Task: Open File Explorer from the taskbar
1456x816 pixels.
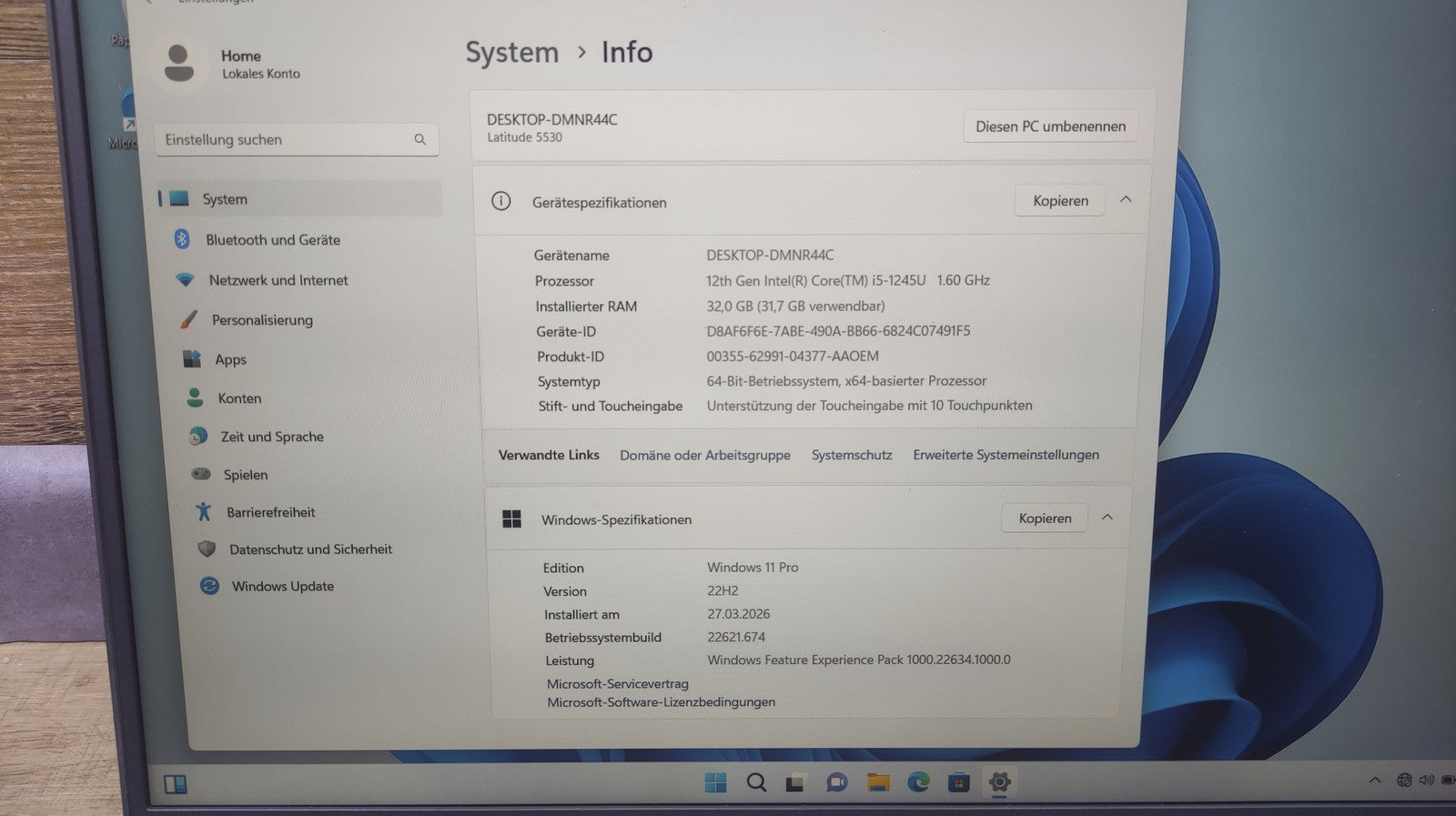Action: coord(877,782)
